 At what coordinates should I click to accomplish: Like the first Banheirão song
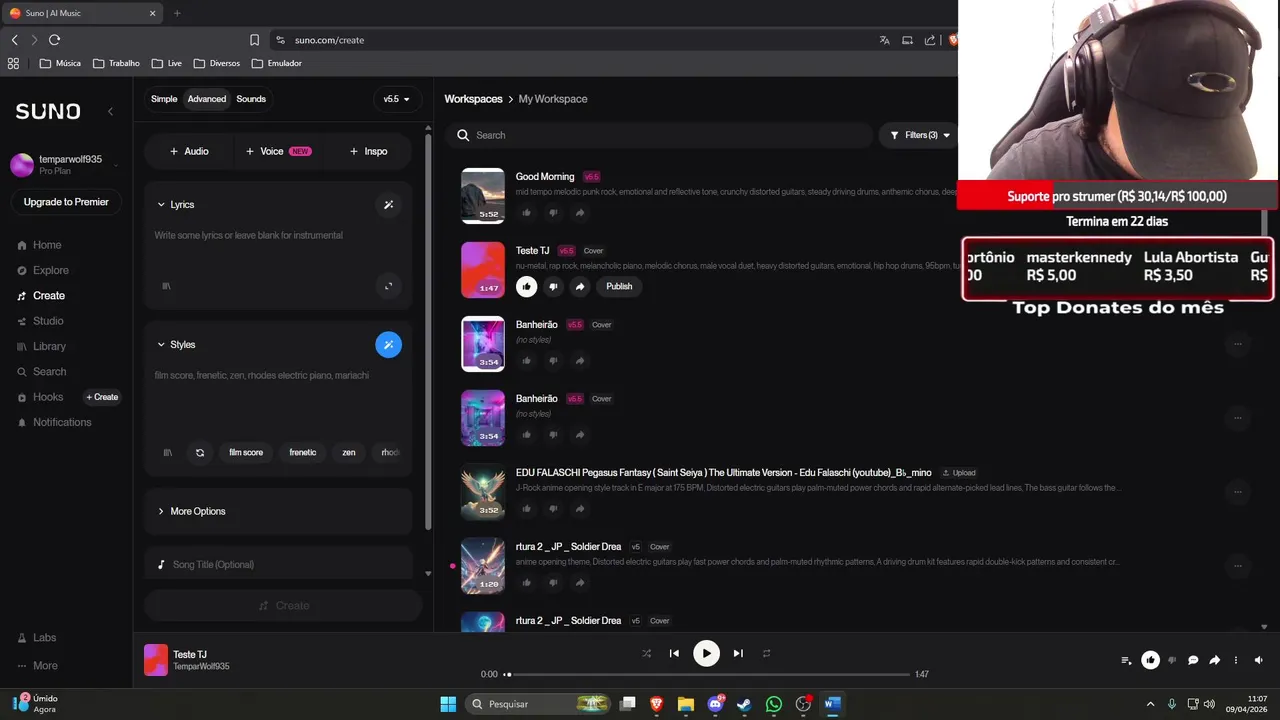pos(526,360)
